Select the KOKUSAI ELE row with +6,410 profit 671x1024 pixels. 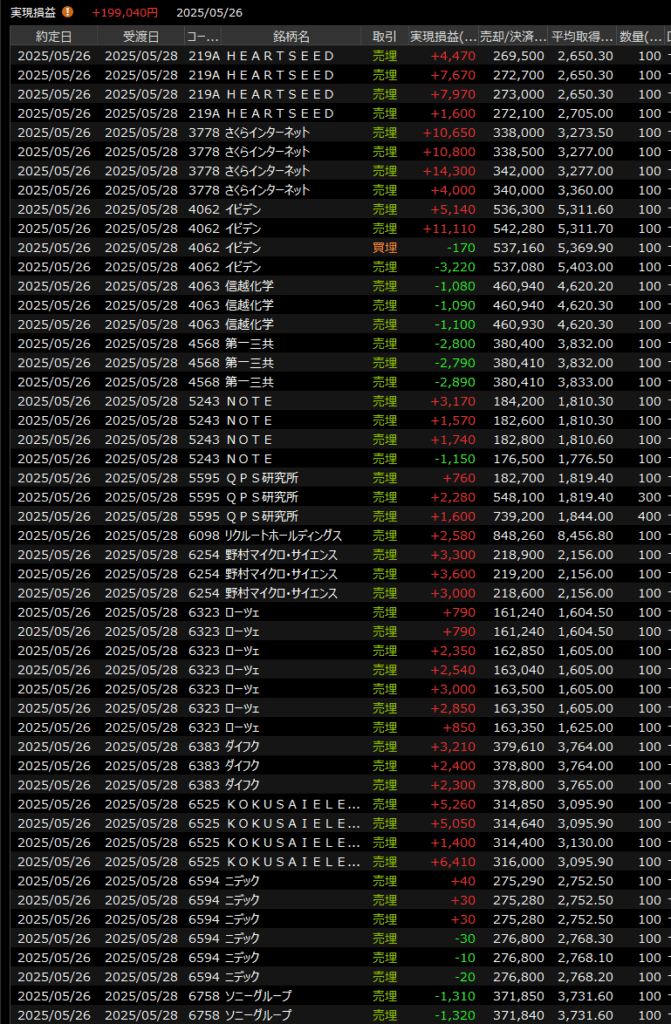click(292, 862)
